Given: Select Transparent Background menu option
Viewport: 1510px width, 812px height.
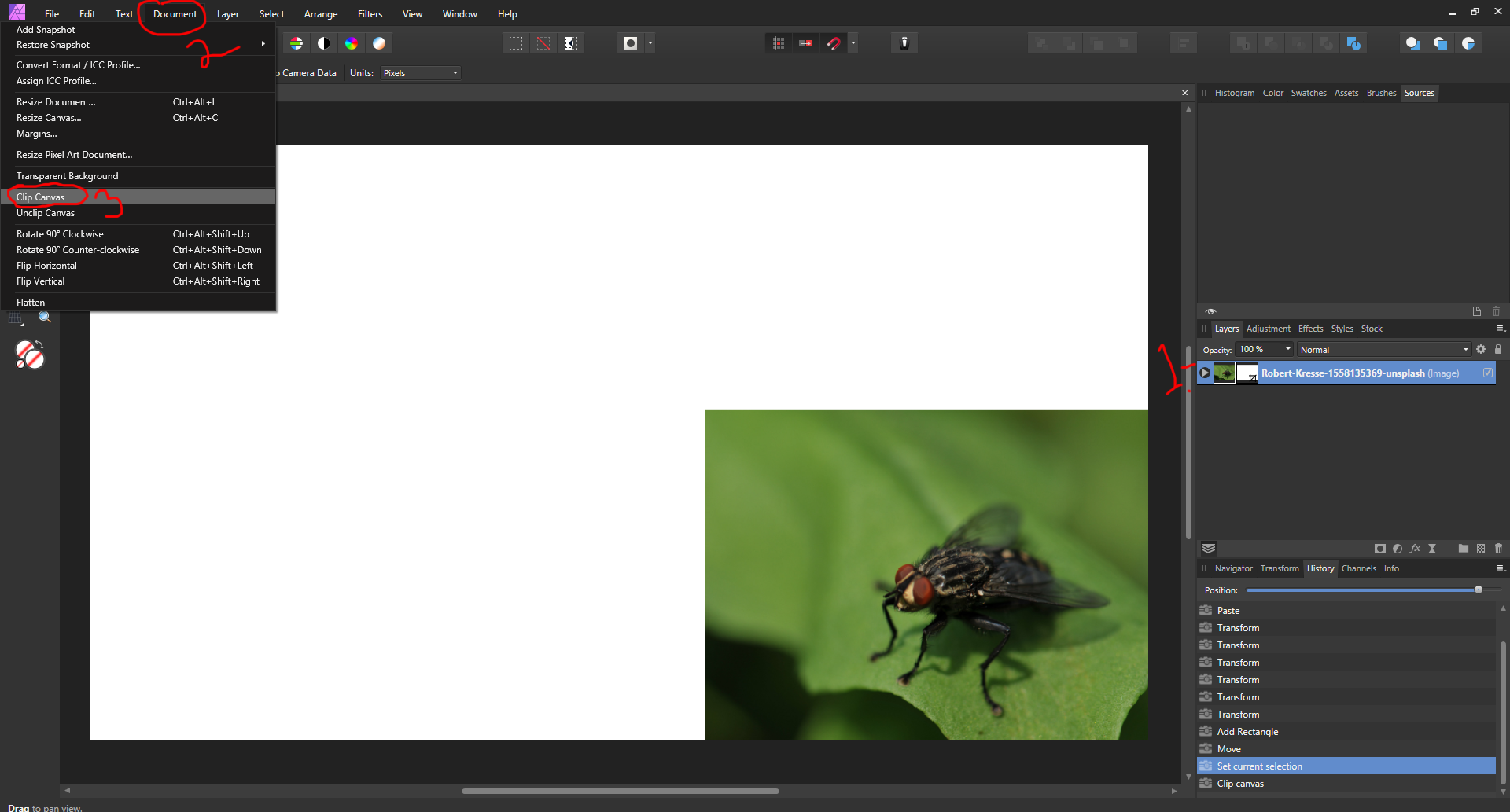Looking at the screenshot, I should [x=138, y=176].
